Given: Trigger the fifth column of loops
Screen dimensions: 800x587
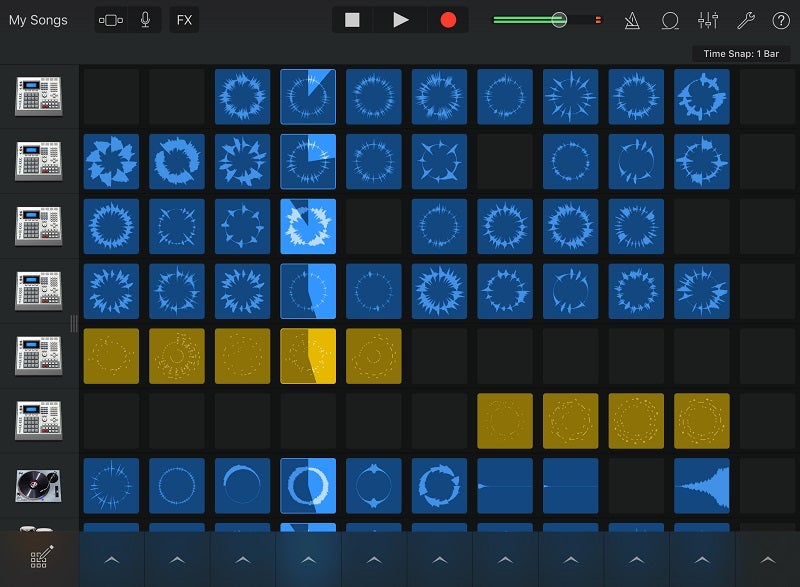Looking at the screenshot, I should click(x=374, y=559).
